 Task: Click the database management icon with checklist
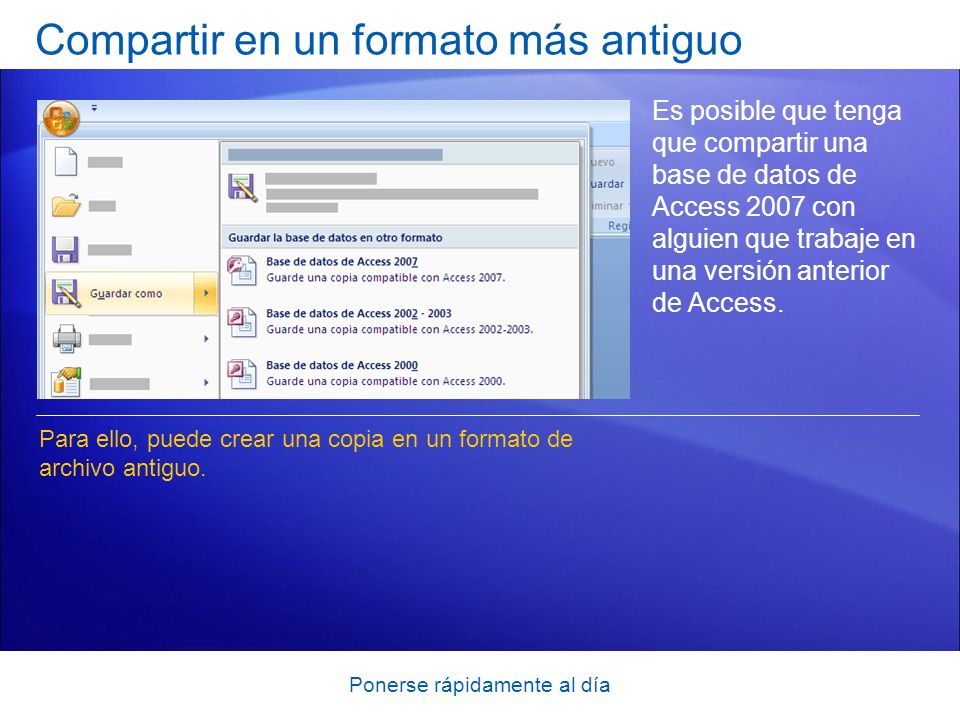coord(66,382)
